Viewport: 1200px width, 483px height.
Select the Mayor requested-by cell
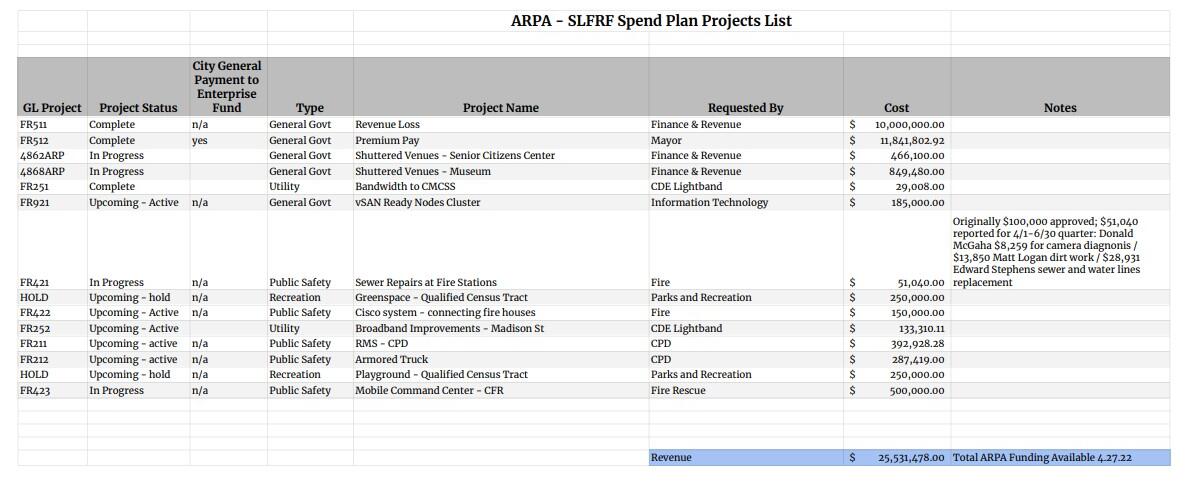coord(666,141)
